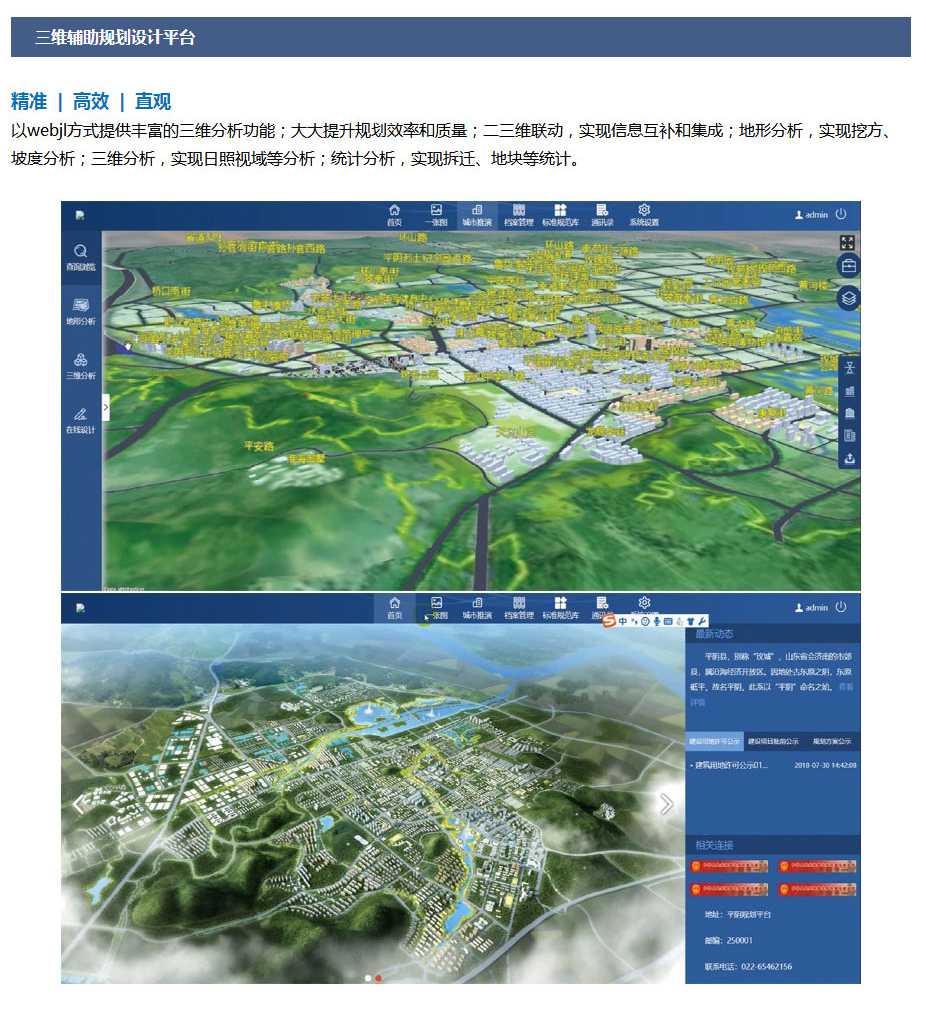
Task: Open 系统设置 from the top navigation
Action: pyautogui.click(x=642, y=215)
